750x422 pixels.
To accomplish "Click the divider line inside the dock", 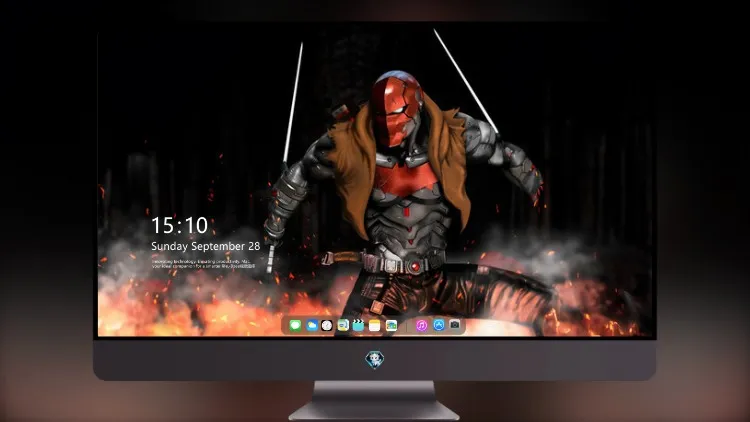I will [407, 326].
